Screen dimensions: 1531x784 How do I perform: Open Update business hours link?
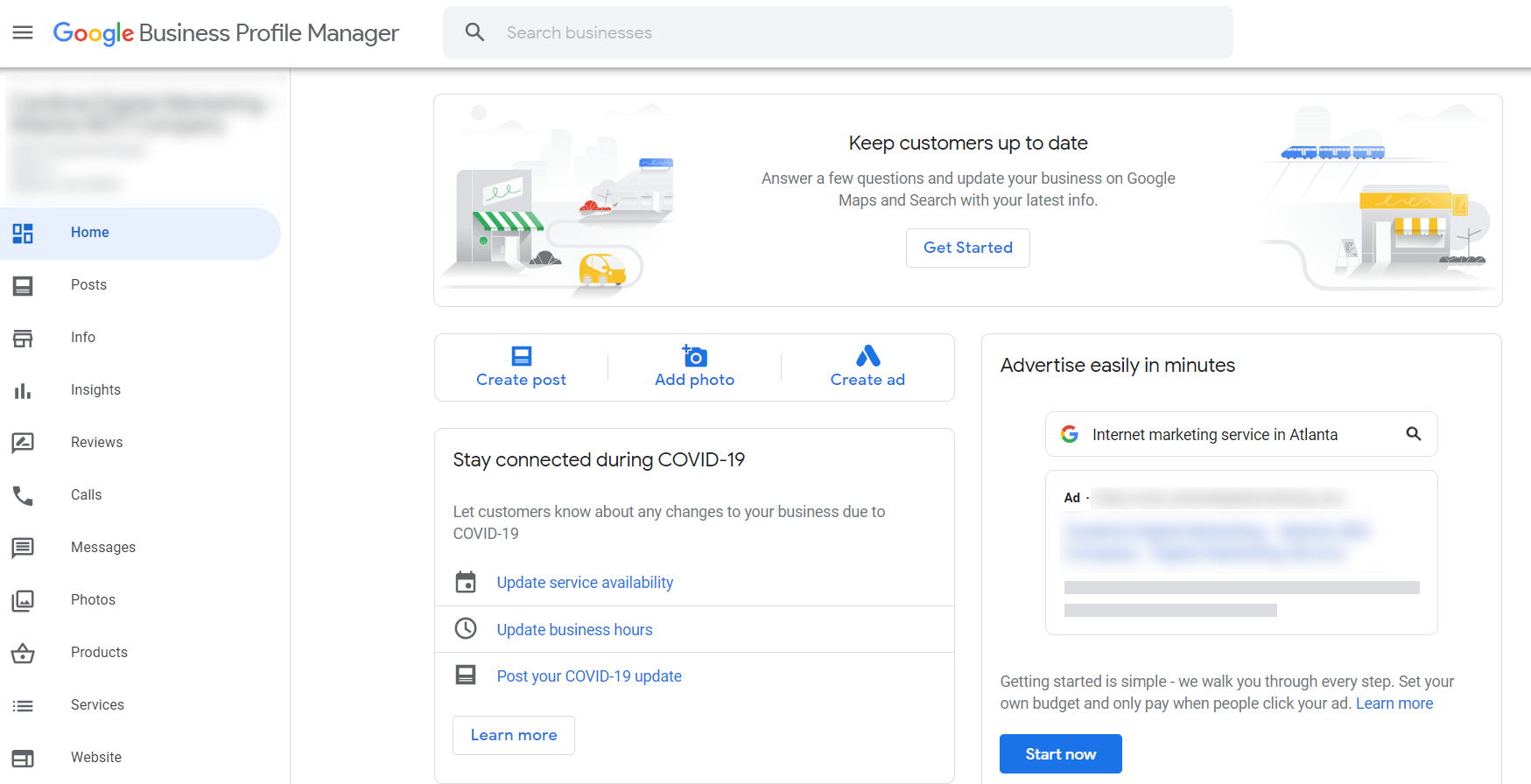574,630
